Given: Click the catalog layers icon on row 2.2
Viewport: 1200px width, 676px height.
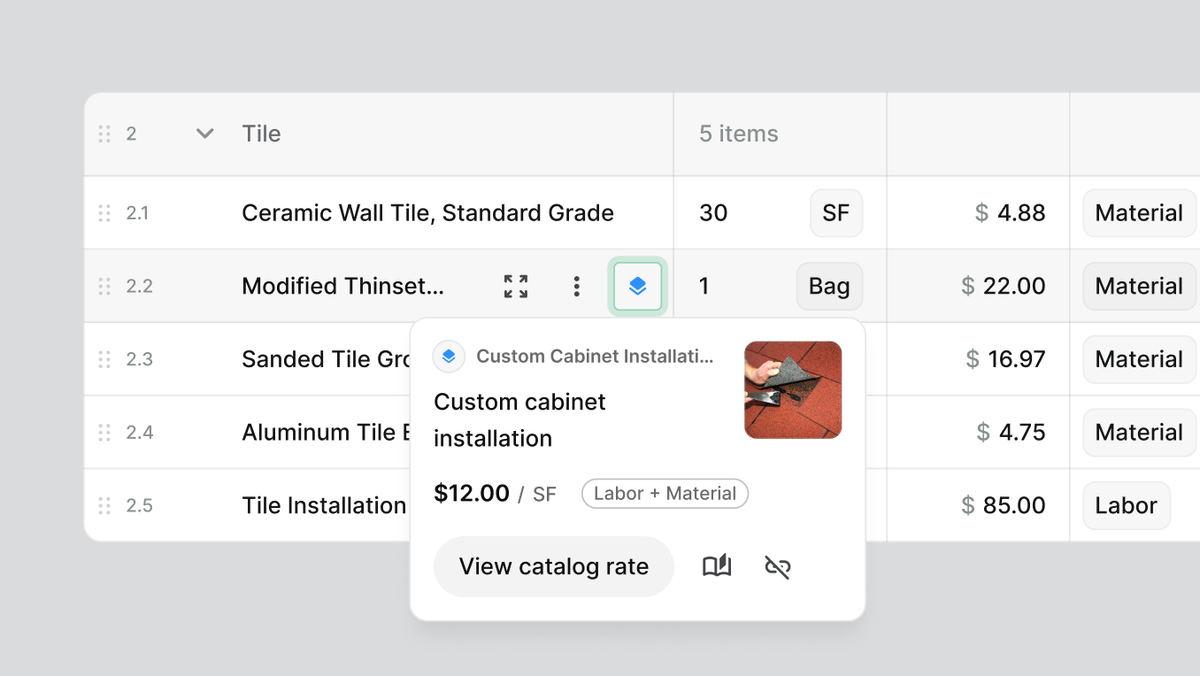Looking at the screenshot, I should [x=638, y=286].
